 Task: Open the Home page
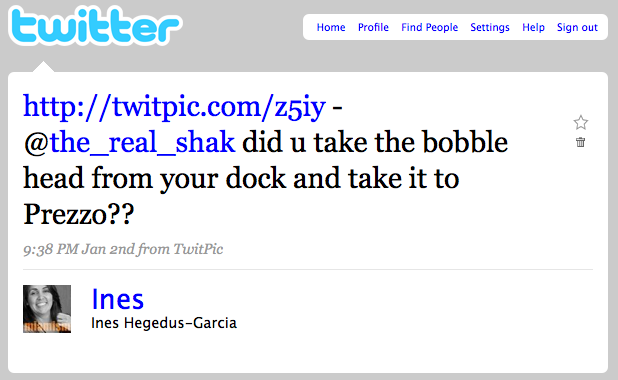coord(331,27)
